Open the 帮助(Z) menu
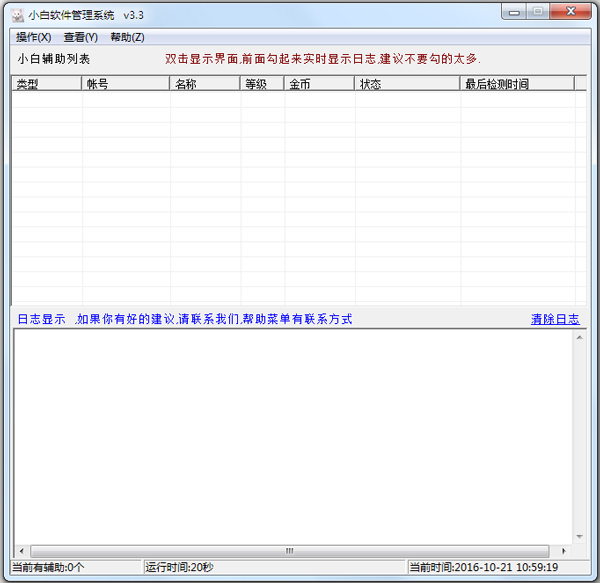The width and height of the screenshot is (600, 583). click(x=127, y=37)
